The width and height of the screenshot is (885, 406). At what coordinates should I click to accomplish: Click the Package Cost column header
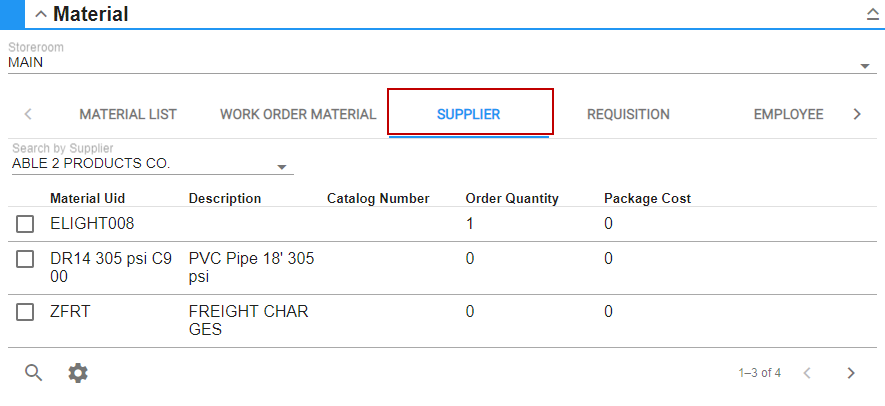[647, 198]
